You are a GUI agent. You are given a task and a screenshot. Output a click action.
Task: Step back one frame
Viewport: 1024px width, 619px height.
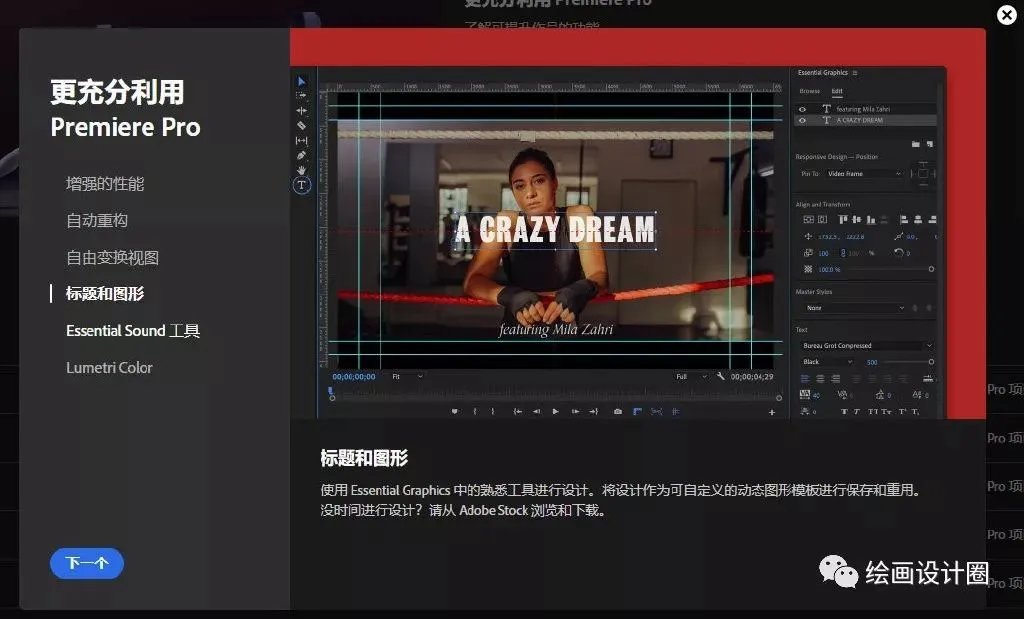pyautogui.click(x=536, y=411)
